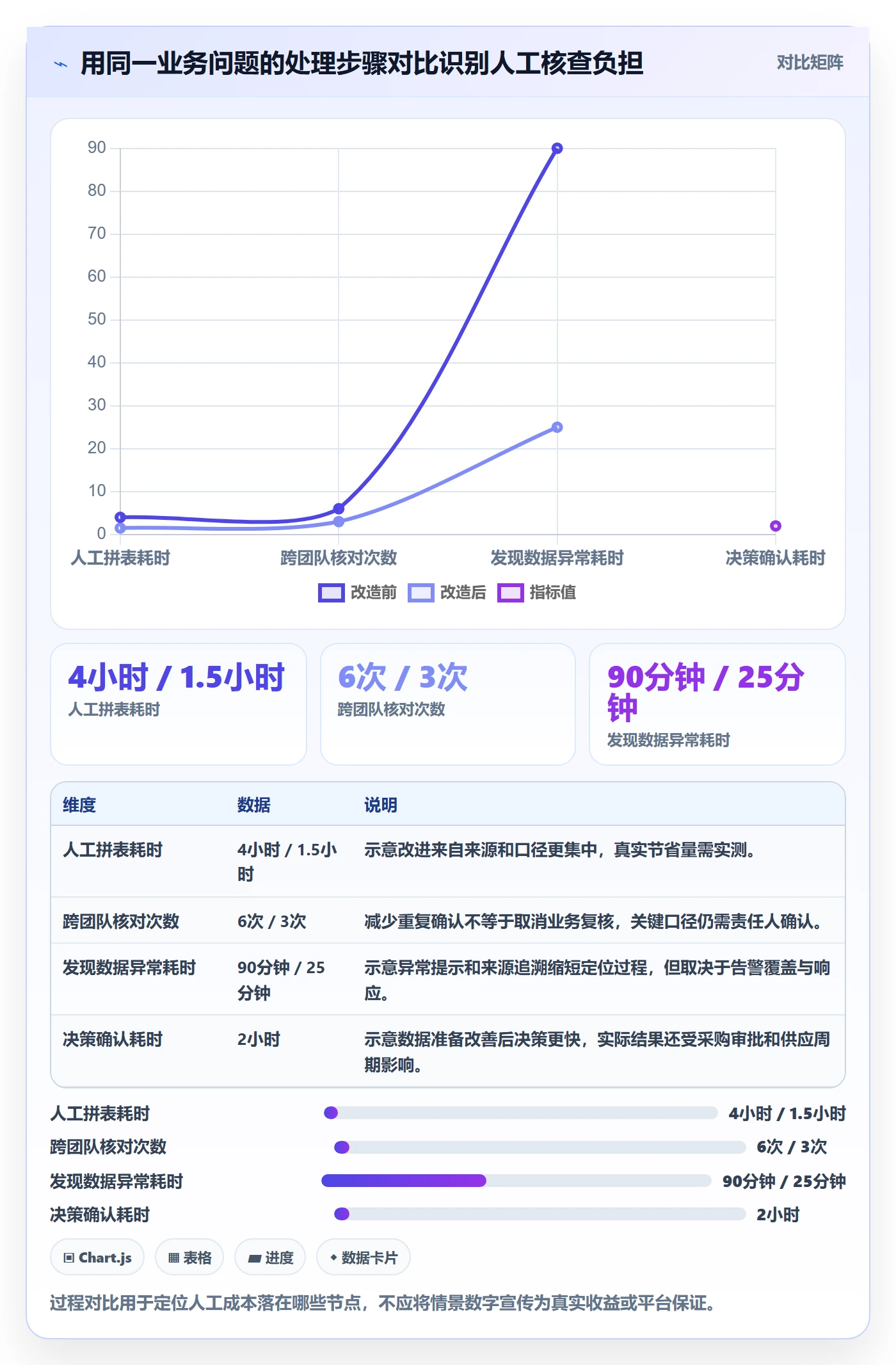Click the grid icon in the 表格 tag
This screenshot has height=1365, width=896.
(x=173, y=1257)
